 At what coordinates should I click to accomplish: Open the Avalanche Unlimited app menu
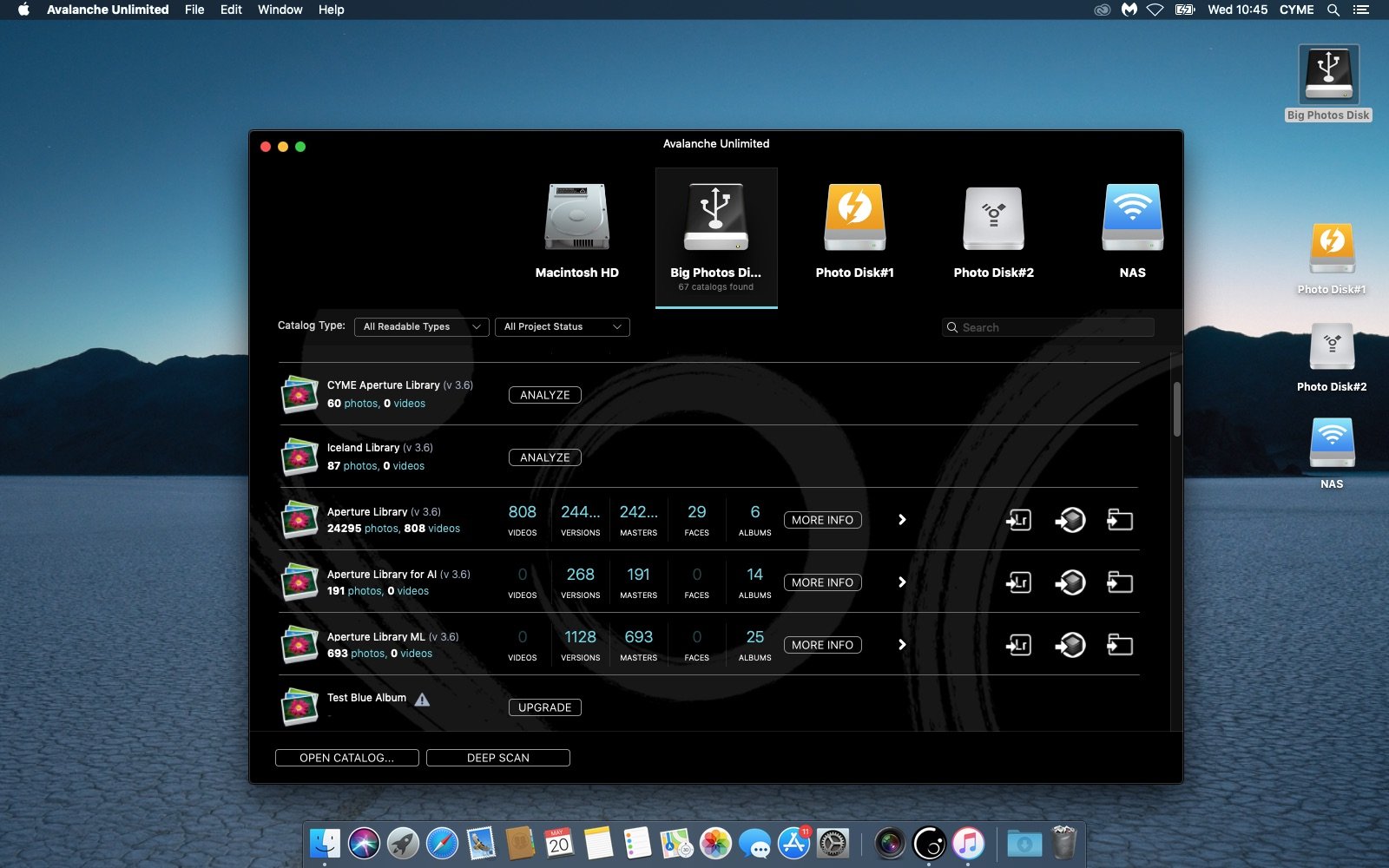coord(108,10)
